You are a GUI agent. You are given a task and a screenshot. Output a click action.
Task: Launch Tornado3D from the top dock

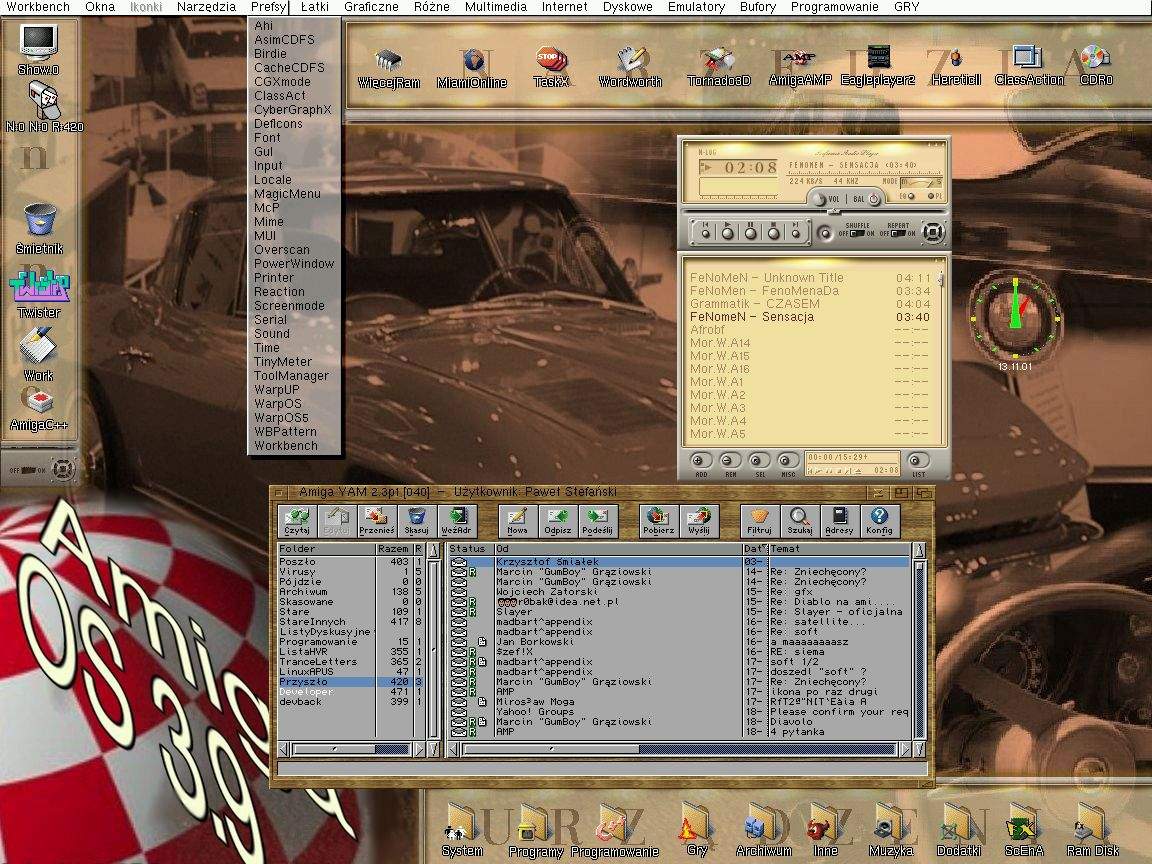(x=719, y=68)
